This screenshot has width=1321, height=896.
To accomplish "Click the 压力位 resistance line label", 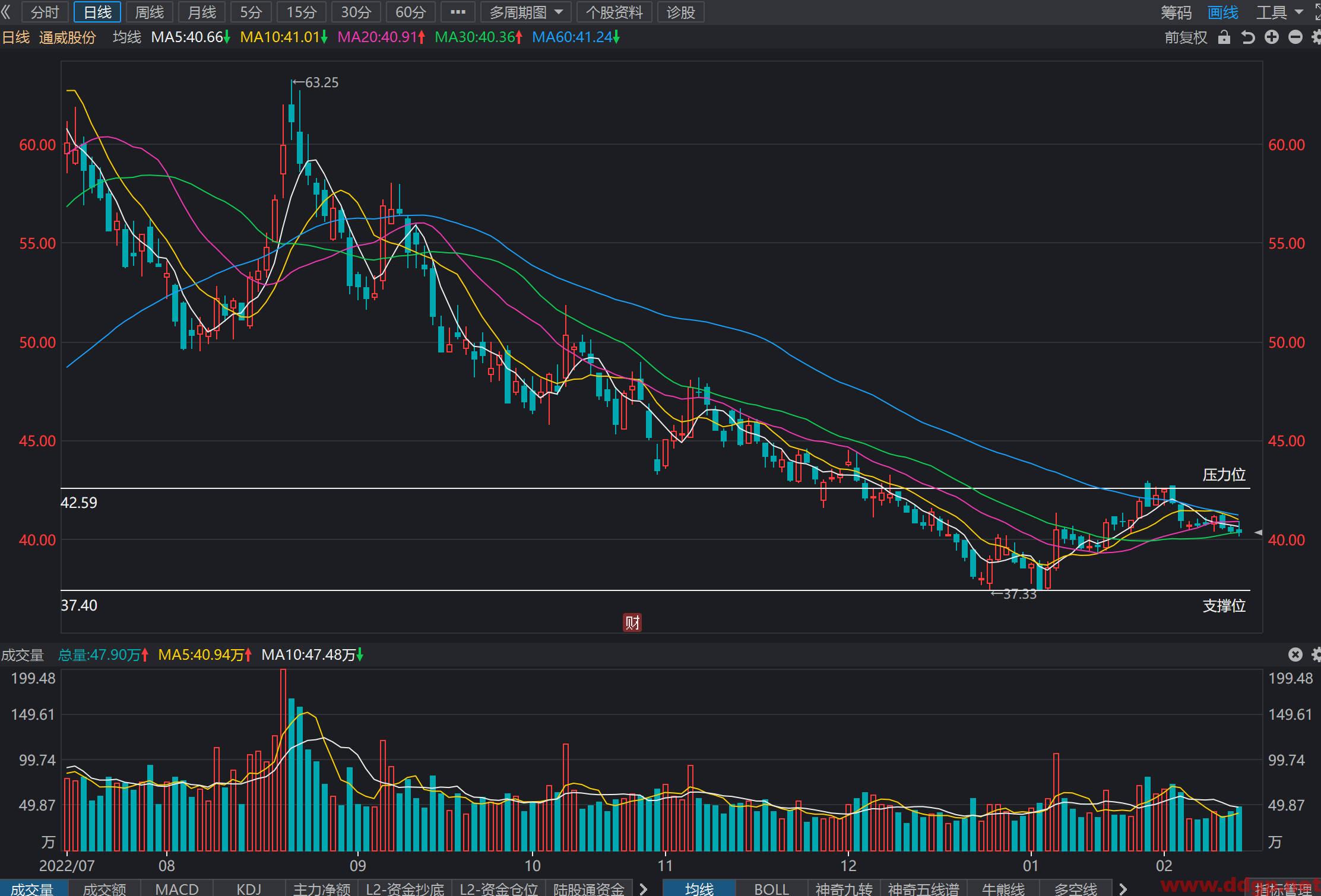I will pos(1224,475).
